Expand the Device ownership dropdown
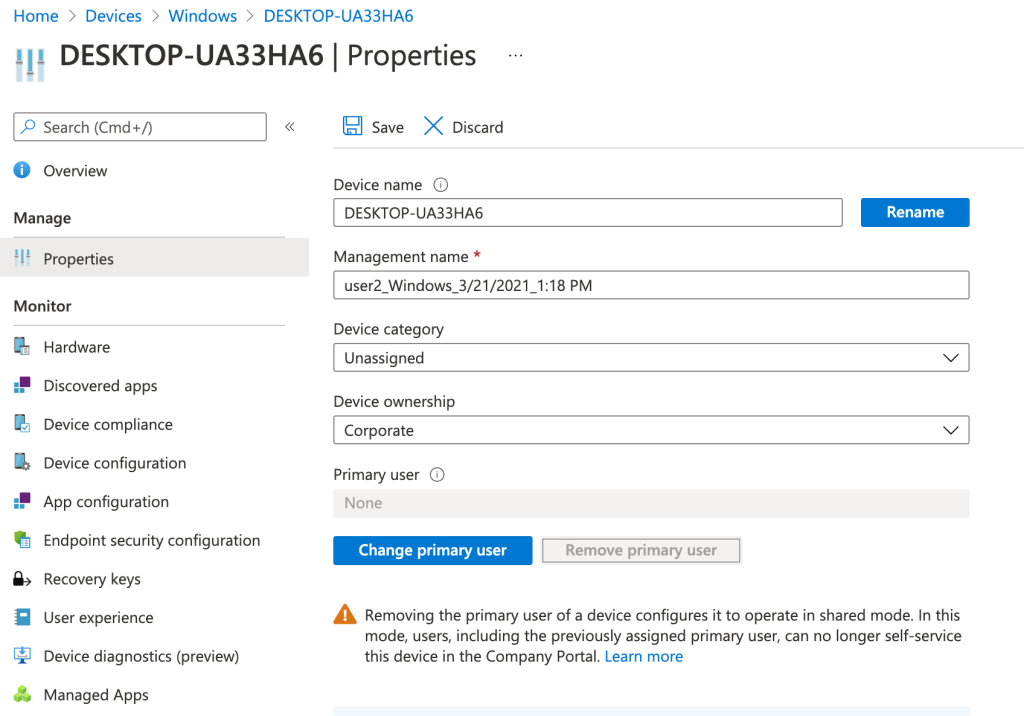 (650, 430)
